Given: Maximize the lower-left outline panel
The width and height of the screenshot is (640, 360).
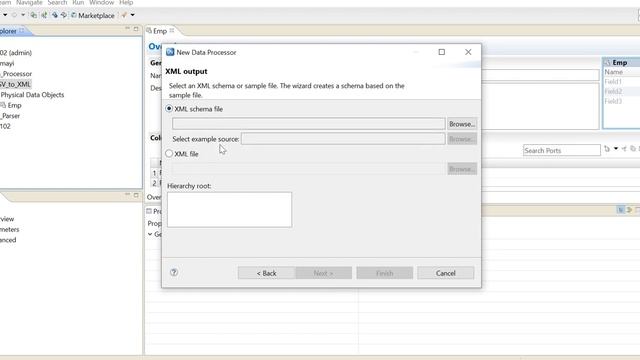Looking at the screenshot, I should (x=136, y=195).
